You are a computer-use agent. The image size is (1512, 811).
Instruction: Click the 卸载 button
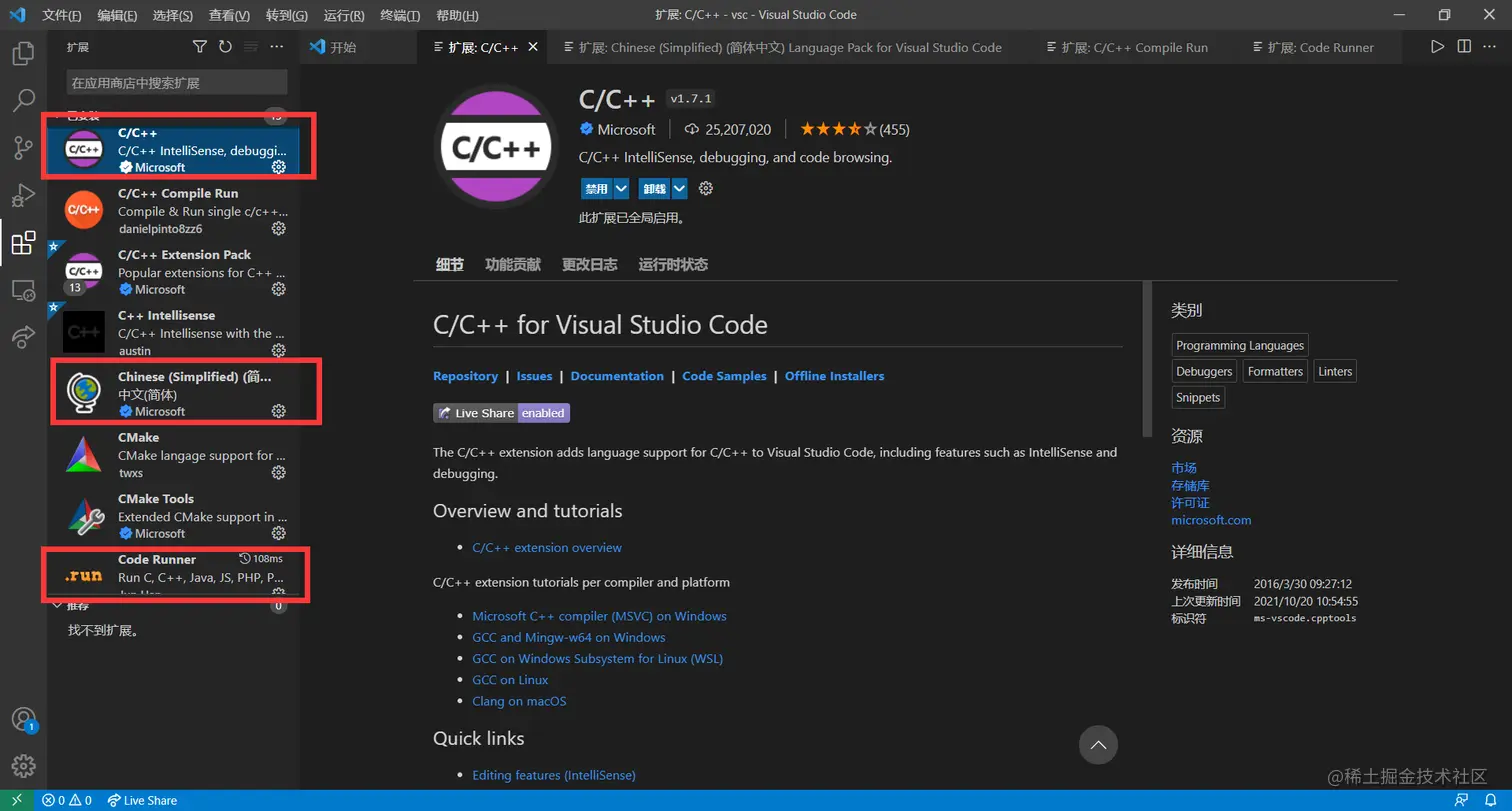point(655,188)
